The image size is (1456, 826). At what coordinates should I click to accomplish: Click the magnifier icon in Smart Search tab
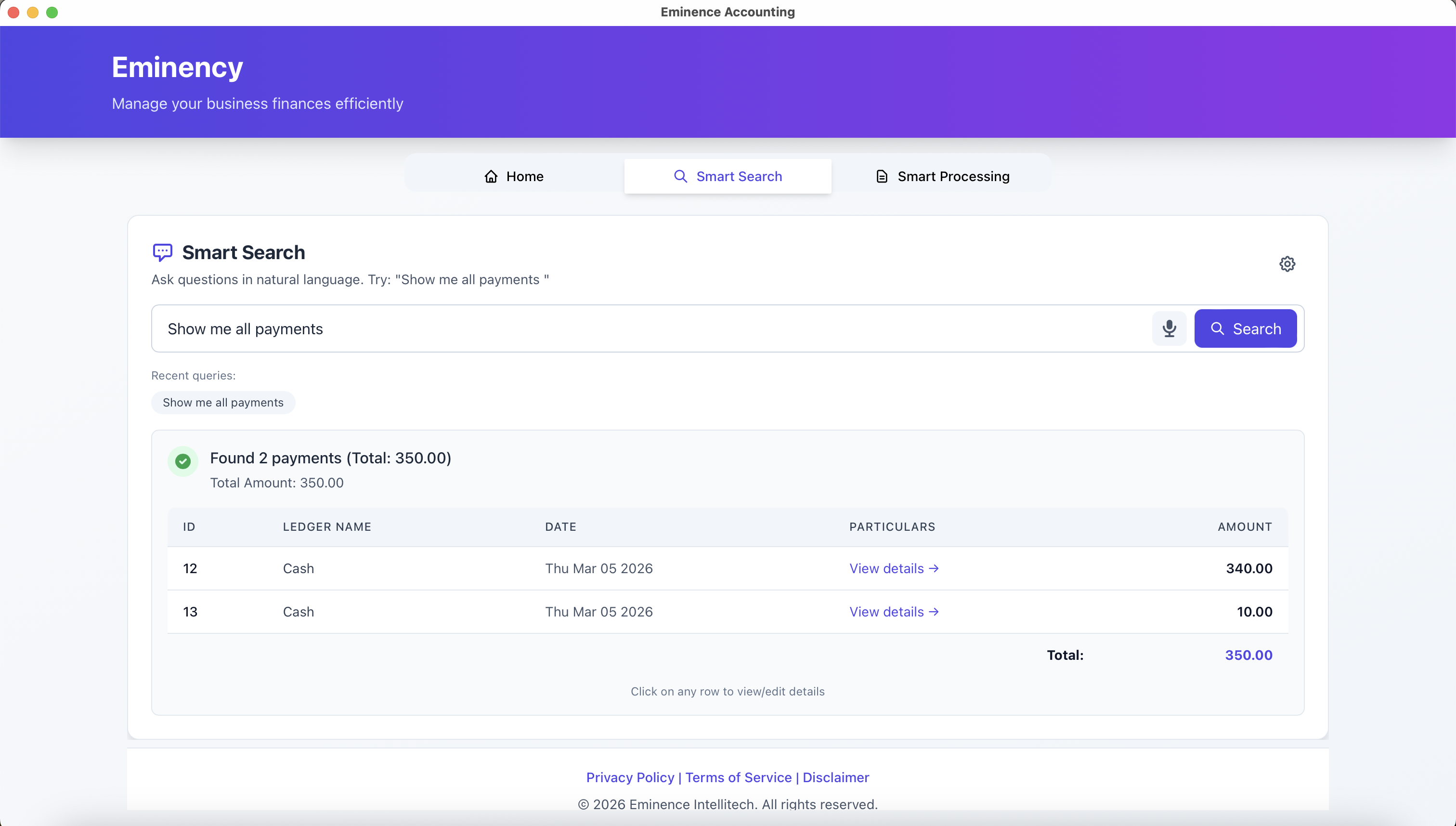tap(680, 176)
